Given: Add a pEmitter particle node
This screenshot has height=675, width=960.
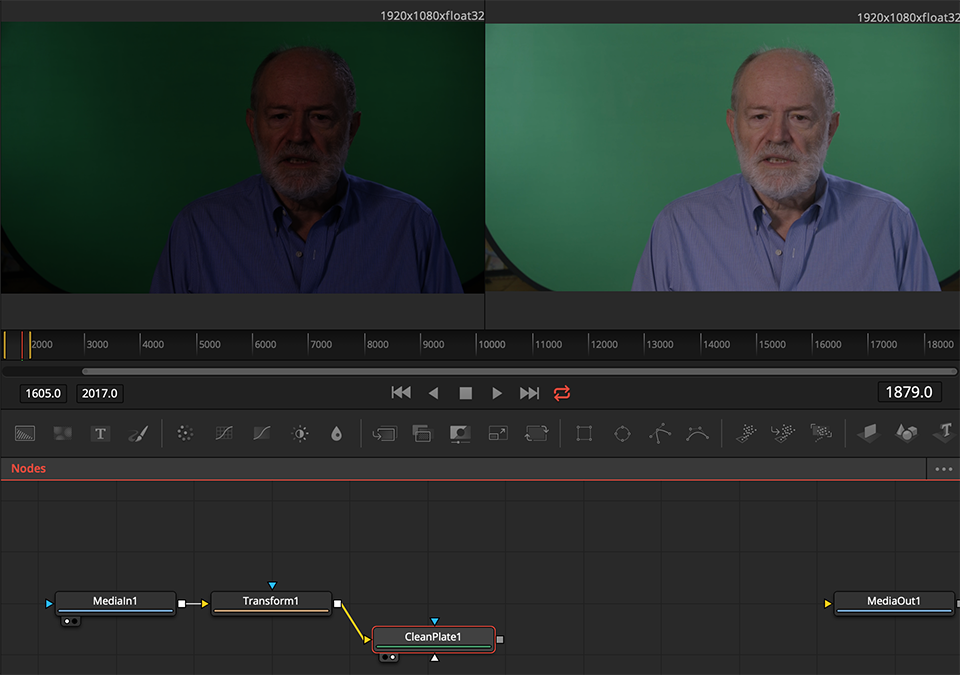Looking at the screenshot, I should pyautogui.click(x=746, y=434).
